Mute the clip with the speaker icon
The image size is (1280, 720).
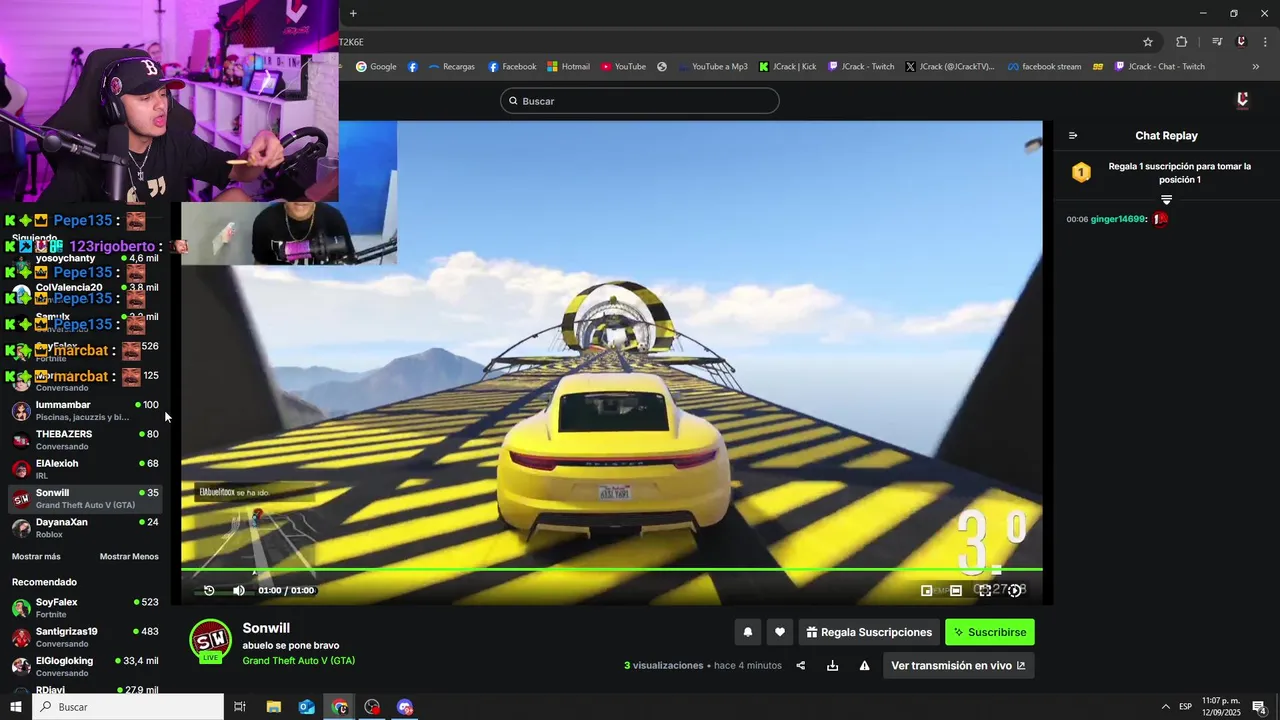[x=239, y=590]
